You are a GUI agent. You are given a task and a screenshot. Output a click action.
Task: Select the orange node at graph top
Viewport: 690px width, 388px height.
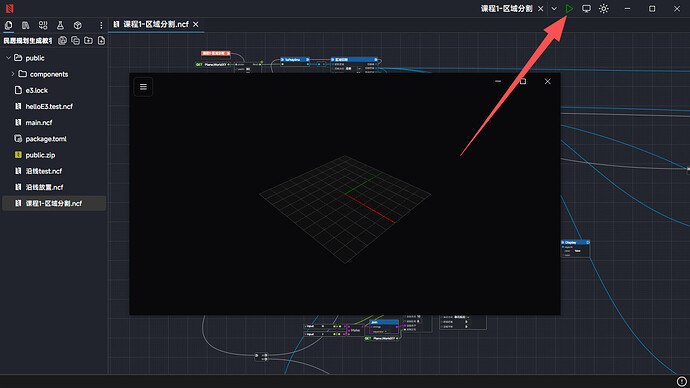click(x=216, y=53)
